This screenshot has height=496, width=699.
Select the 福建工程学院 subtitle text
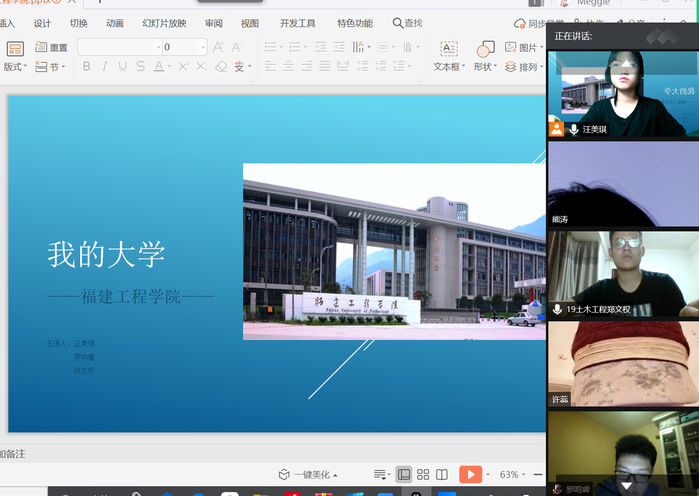[130, 296]
